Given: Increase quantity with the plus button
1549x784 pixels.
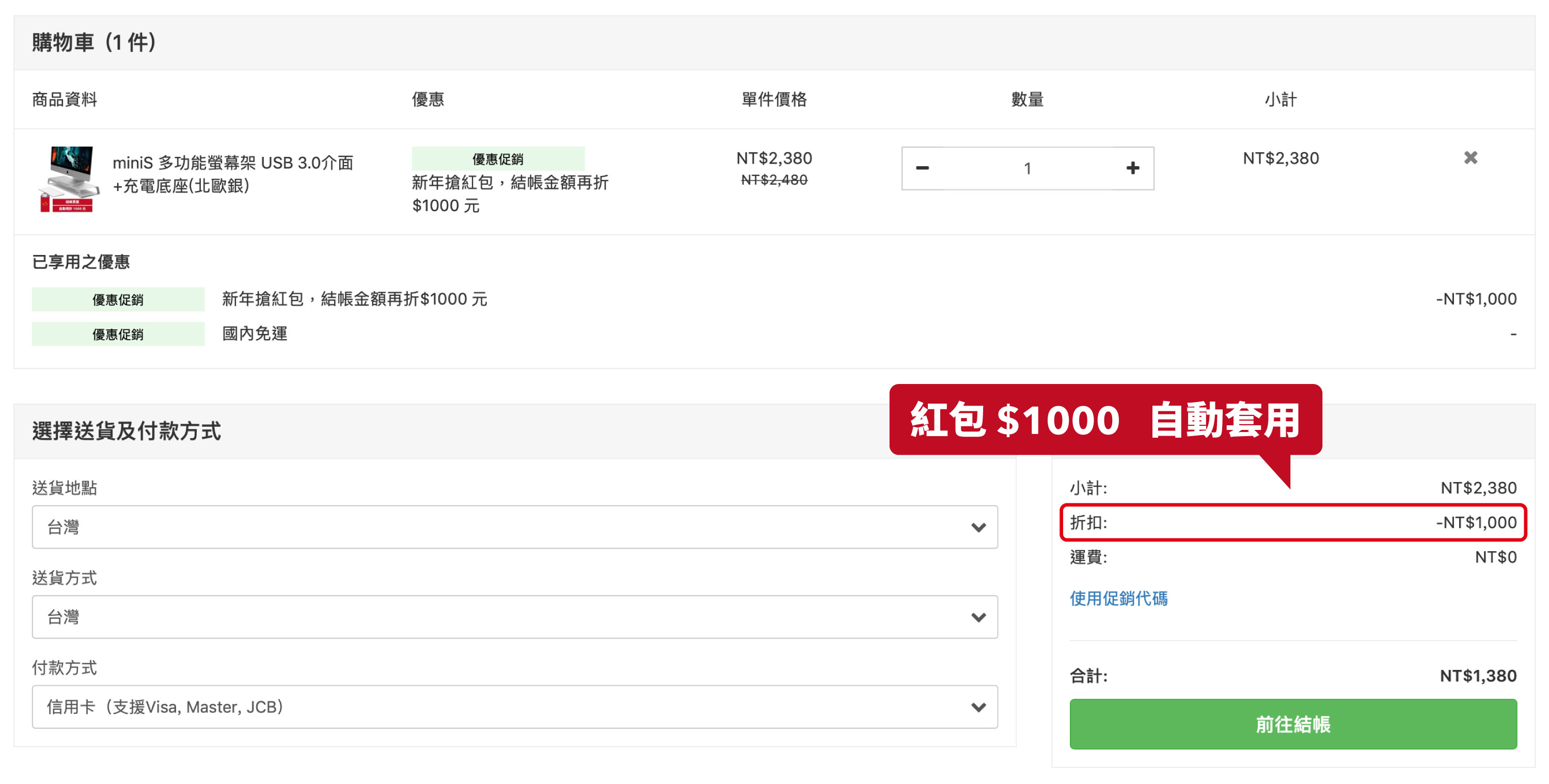Looking at the screenshot, I should point(1132,168).
